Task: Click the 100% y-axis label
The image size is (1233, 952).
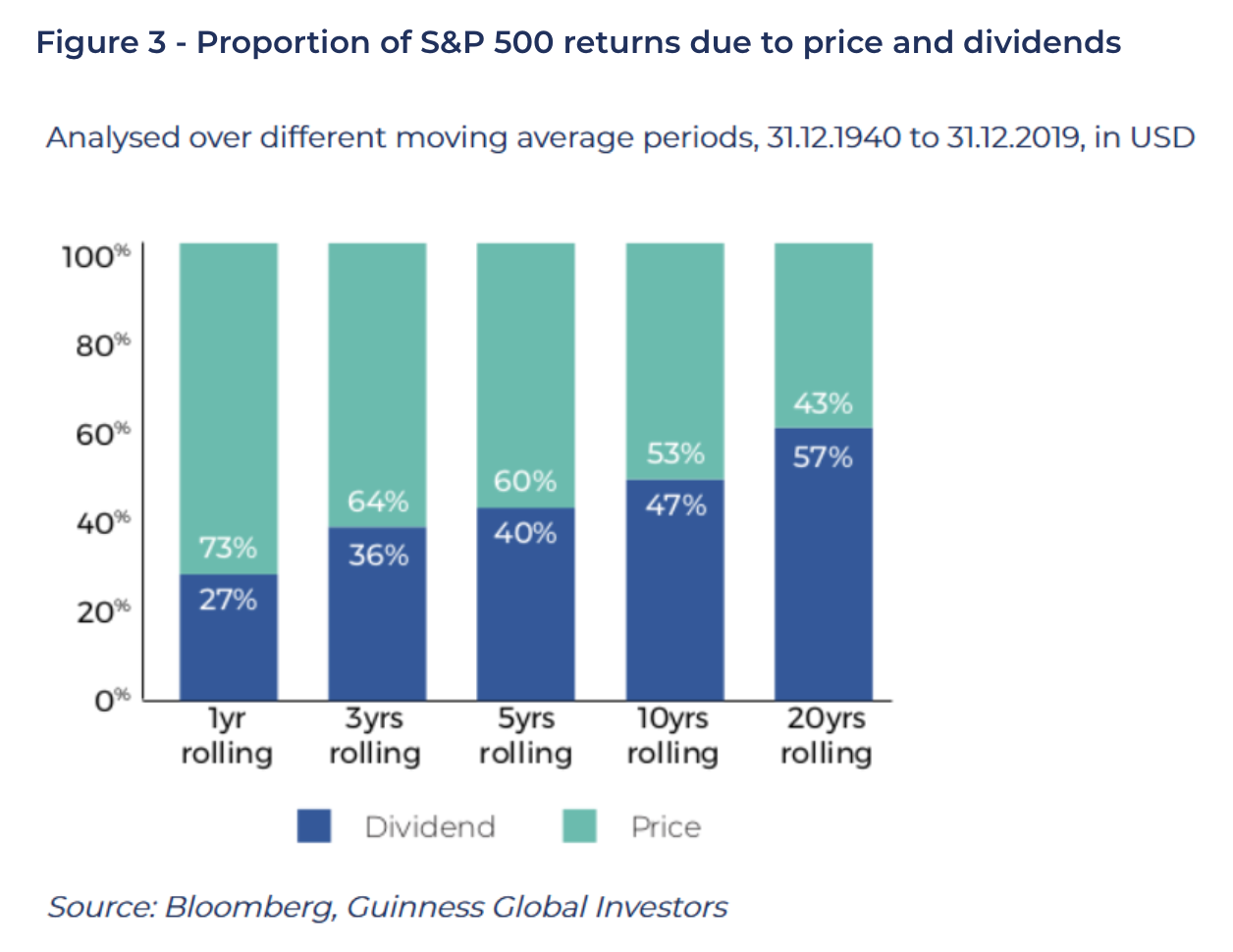Action: 95,257
